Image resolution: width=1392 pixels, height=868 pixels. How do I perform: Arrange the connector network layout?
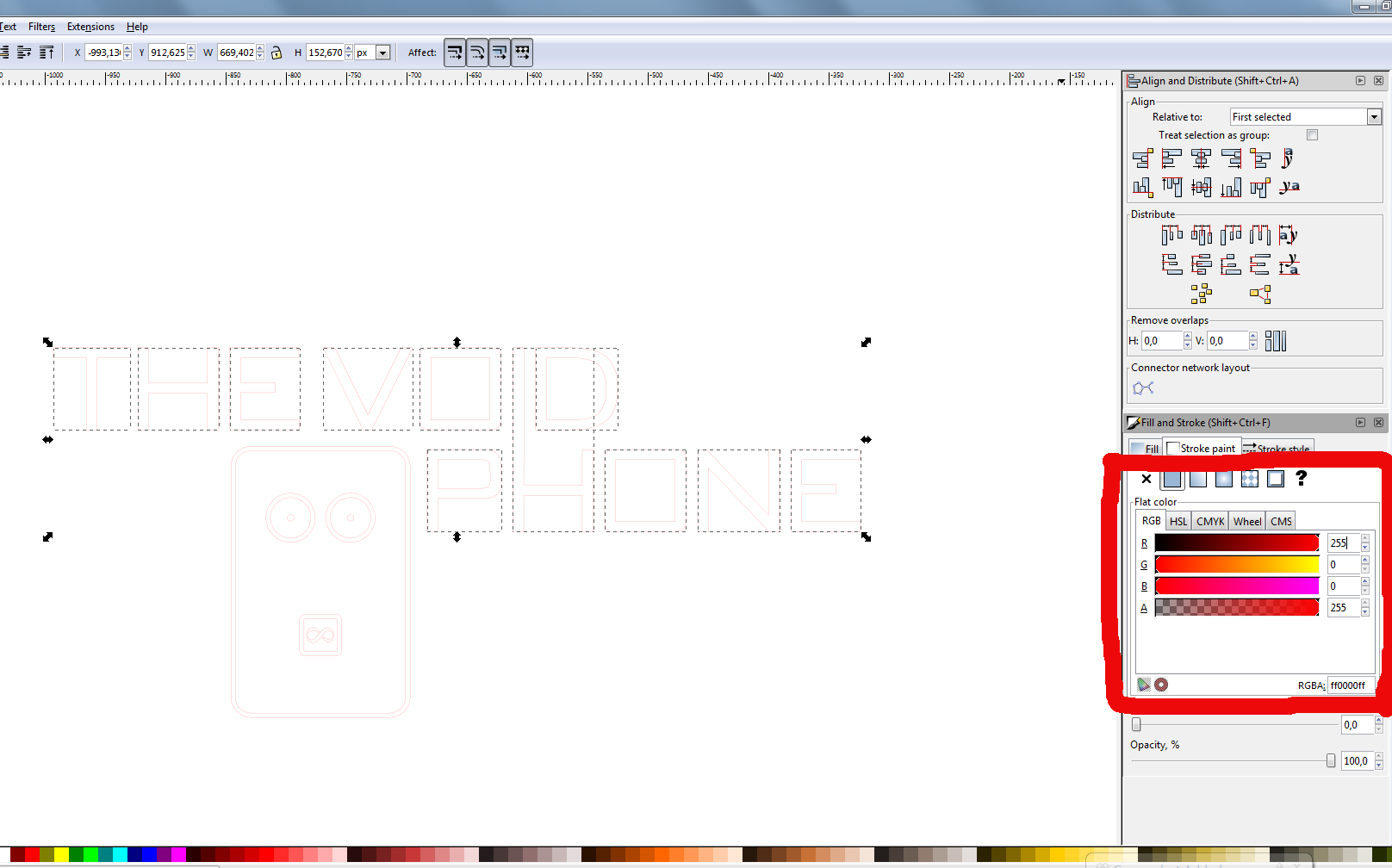pos(1143,387)
